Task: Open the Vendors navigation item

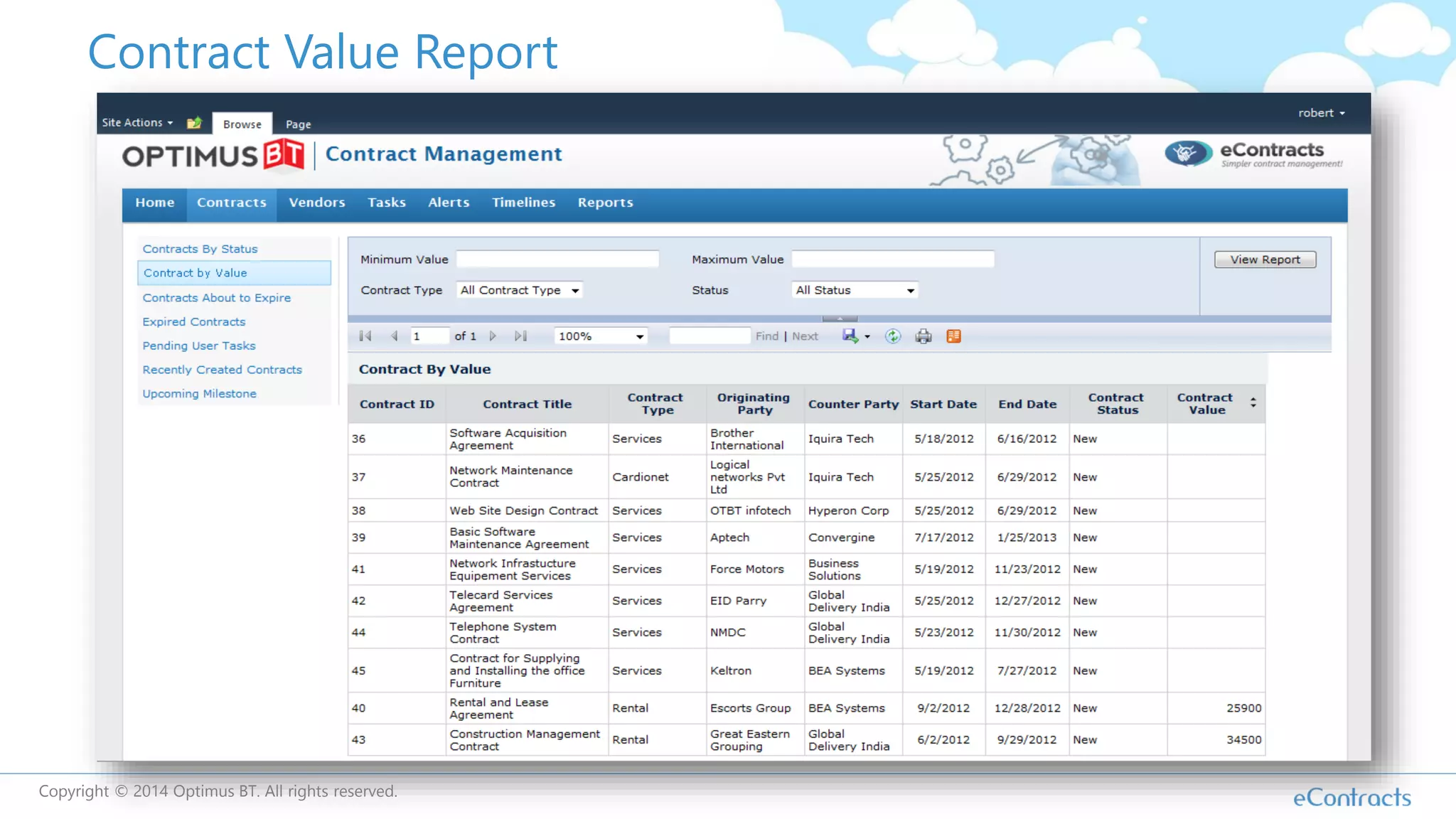Action: (x=317, y=203)
